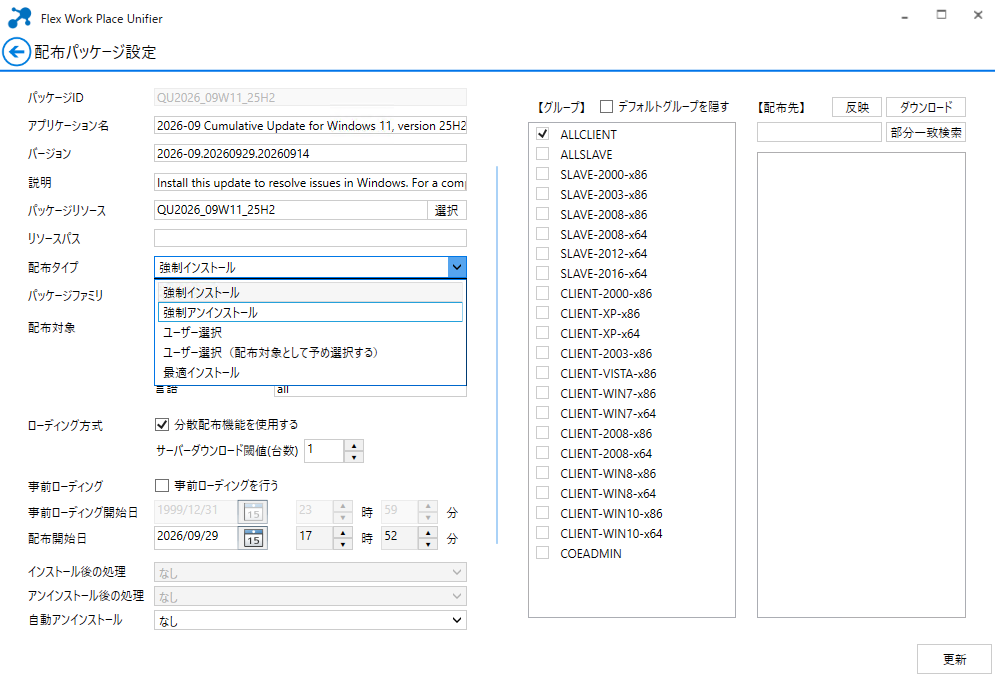Increase サーバーダウンロード閾値 value
Viewport: 995px width, 677px height.
[354, 445]
